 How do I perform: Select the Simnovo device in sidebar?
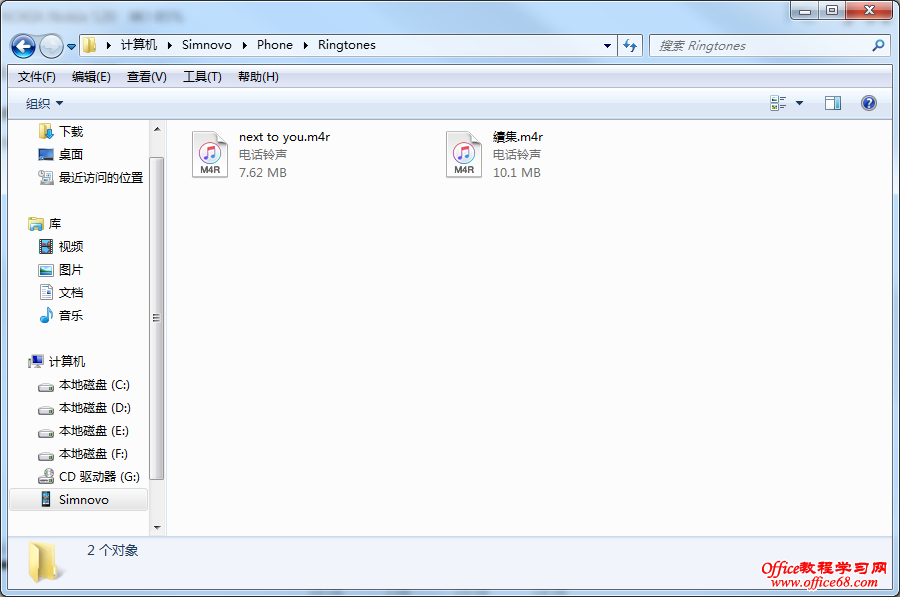(79, 499)
